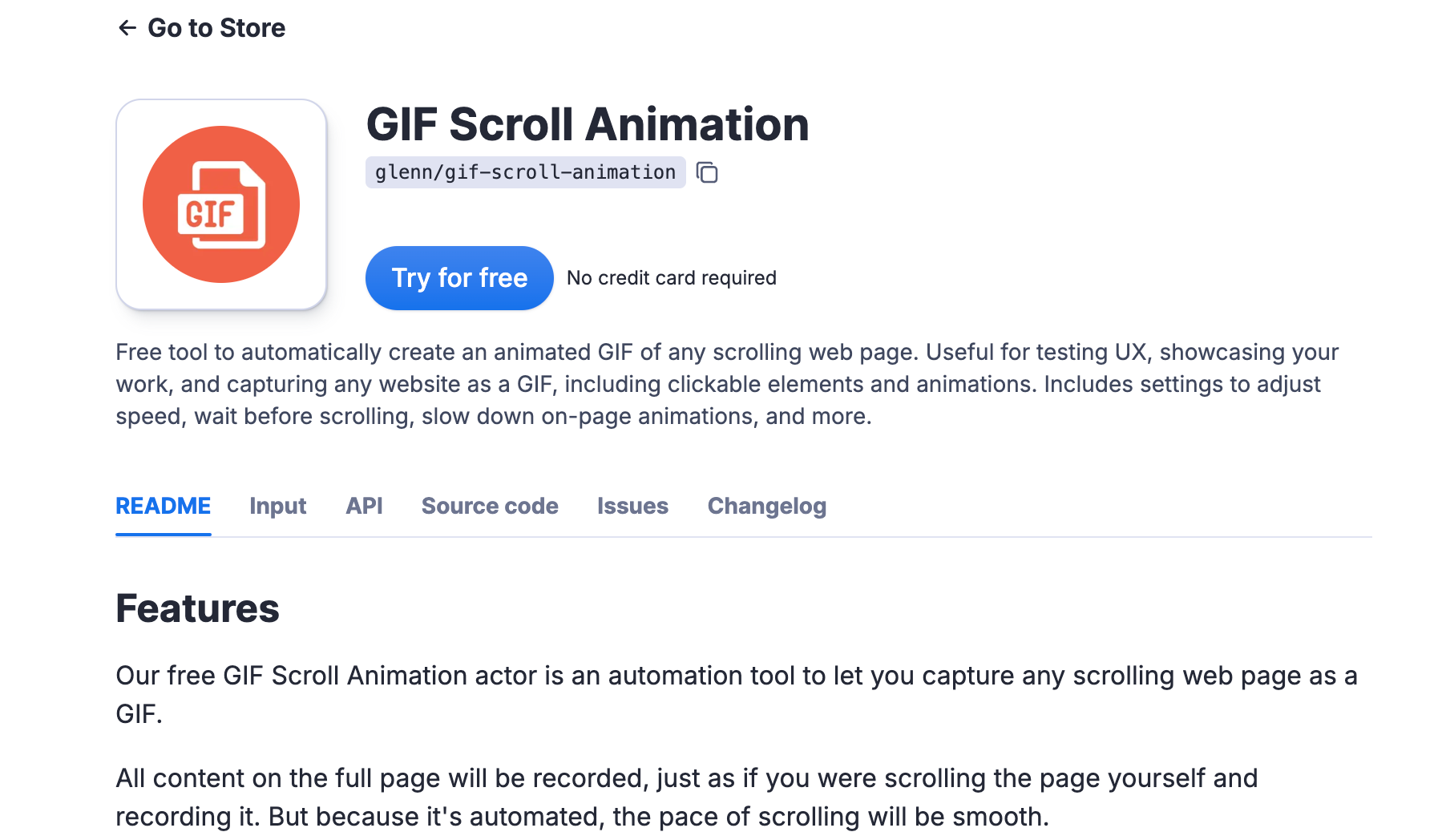Viewport: 1446px width, 840px height.
Task: Click the copy-to-clipboard icon beside the badge
Action: click(706, 172)
